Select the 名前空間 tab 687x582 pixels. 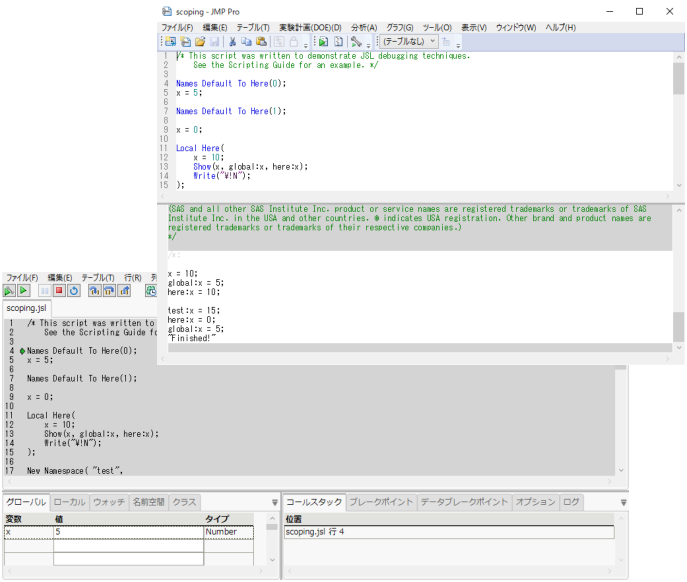pos(149,502)
